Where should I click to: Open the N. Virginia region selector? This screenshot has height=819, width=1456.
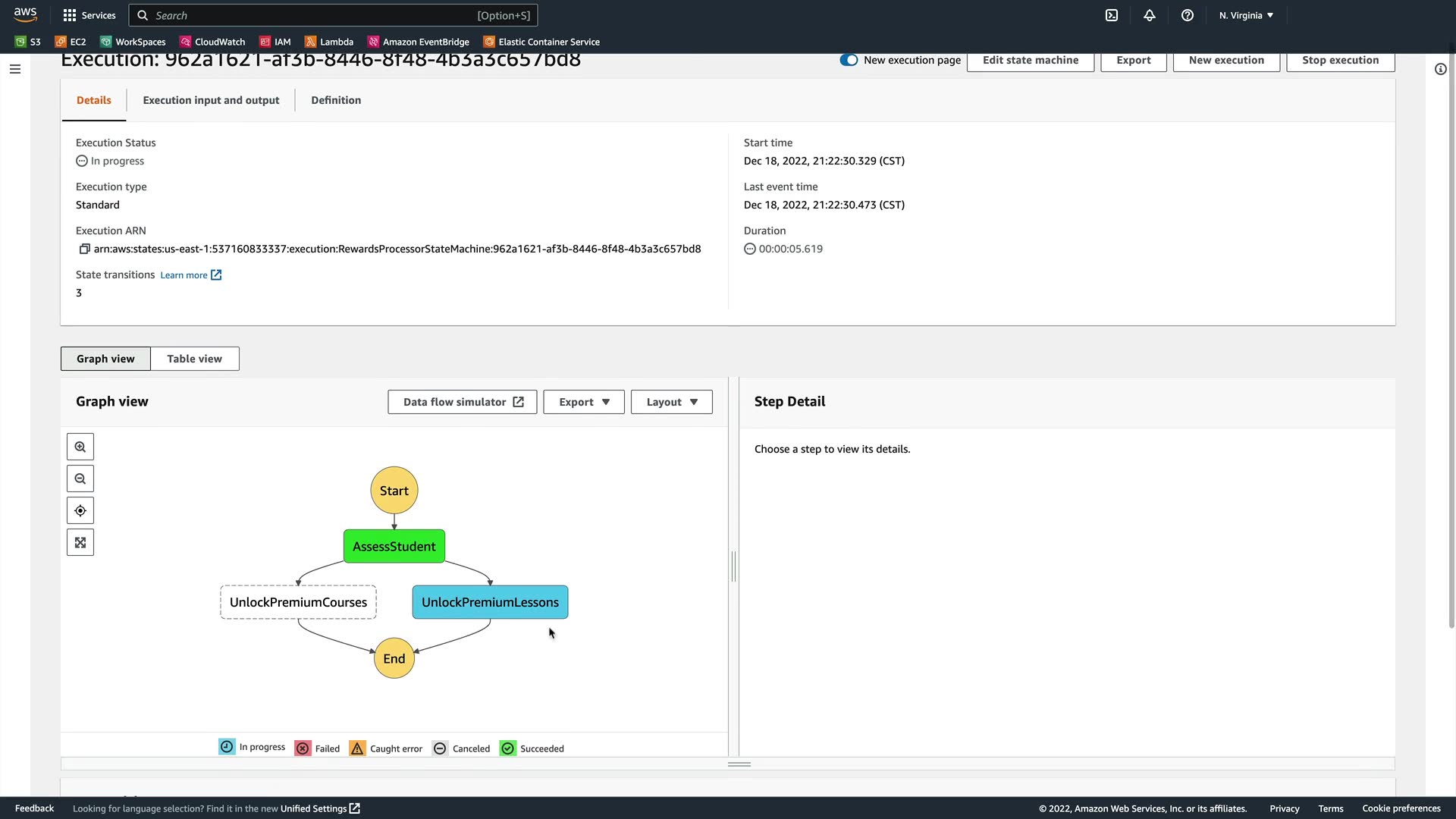[x=1246, y=15]
